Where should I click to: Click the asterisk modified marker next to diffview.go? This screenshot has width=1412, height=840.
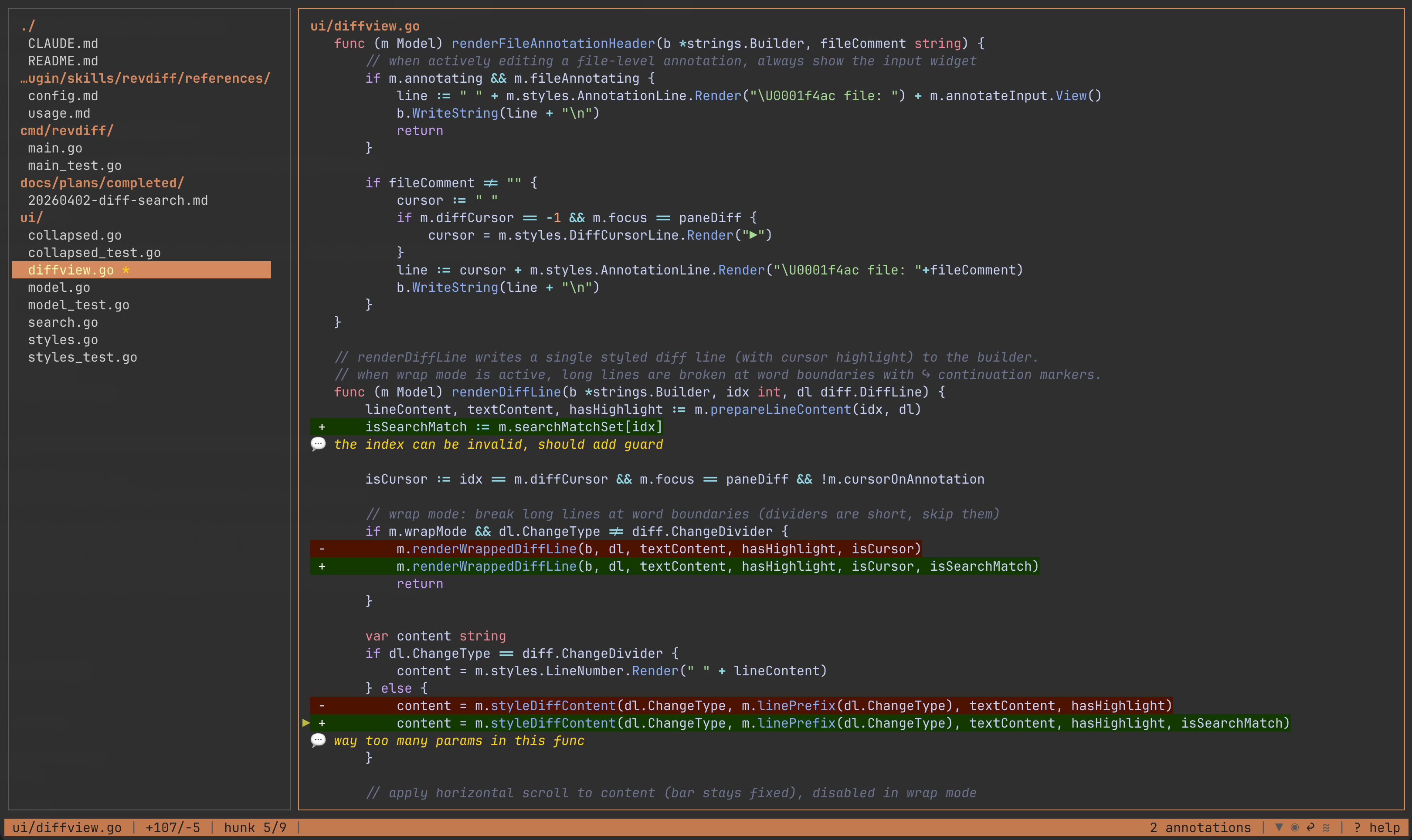(x=126, y=270)
